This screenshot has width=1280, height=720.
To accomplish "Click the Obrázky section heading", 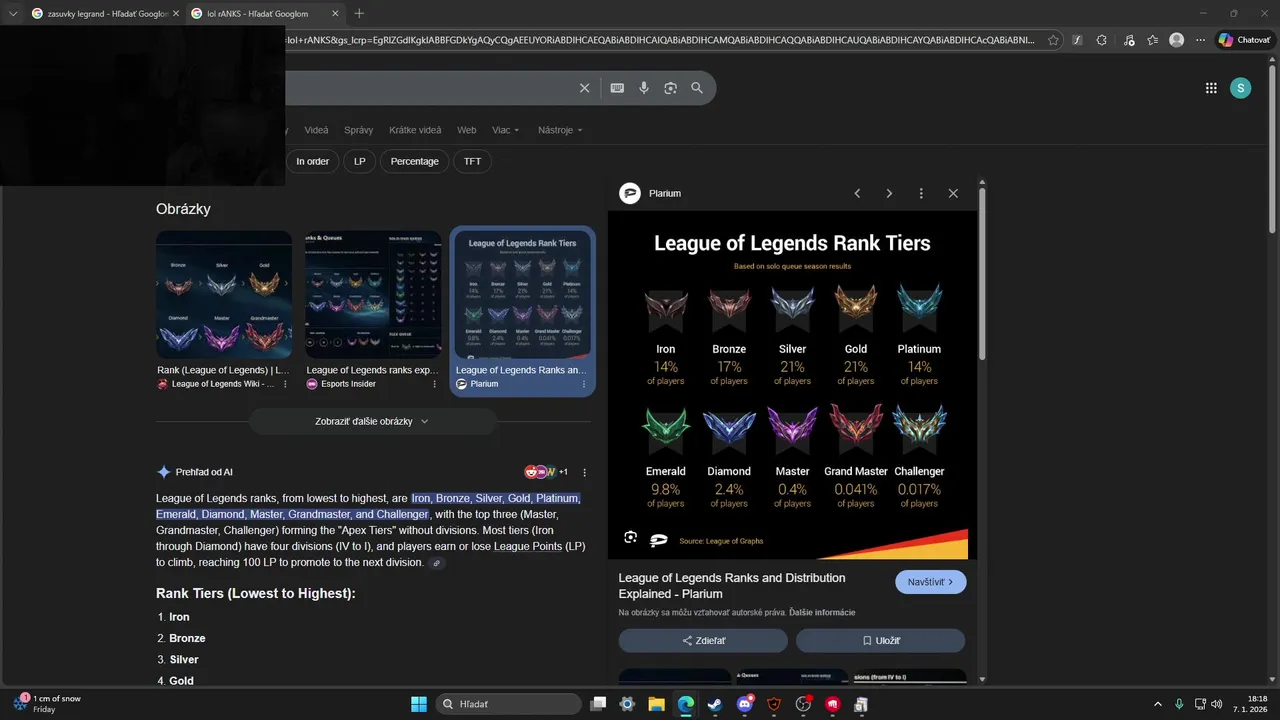I will (x=183, y=209).
